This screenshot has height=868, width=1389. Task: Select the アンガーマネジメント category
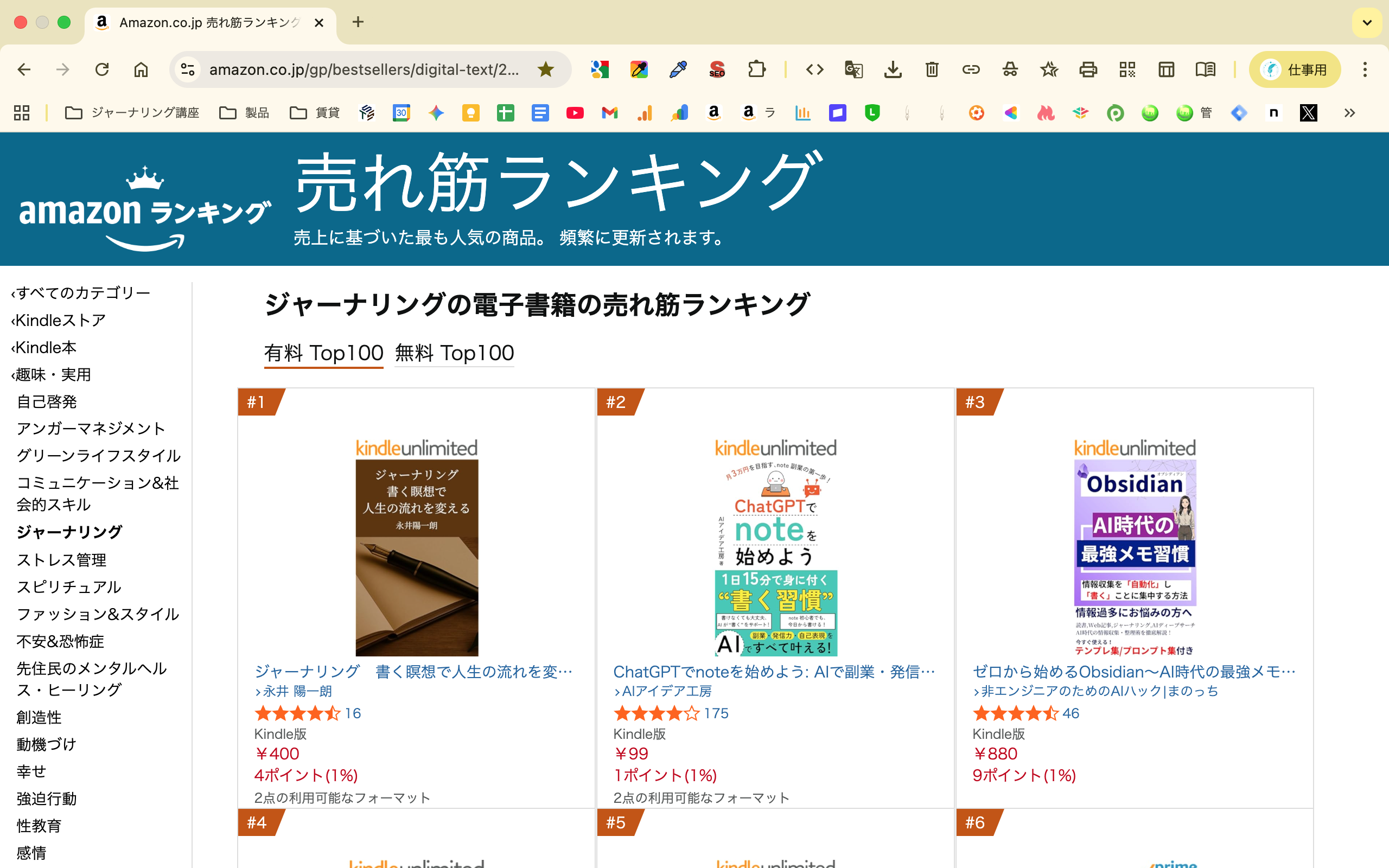(x=91, y=428)
